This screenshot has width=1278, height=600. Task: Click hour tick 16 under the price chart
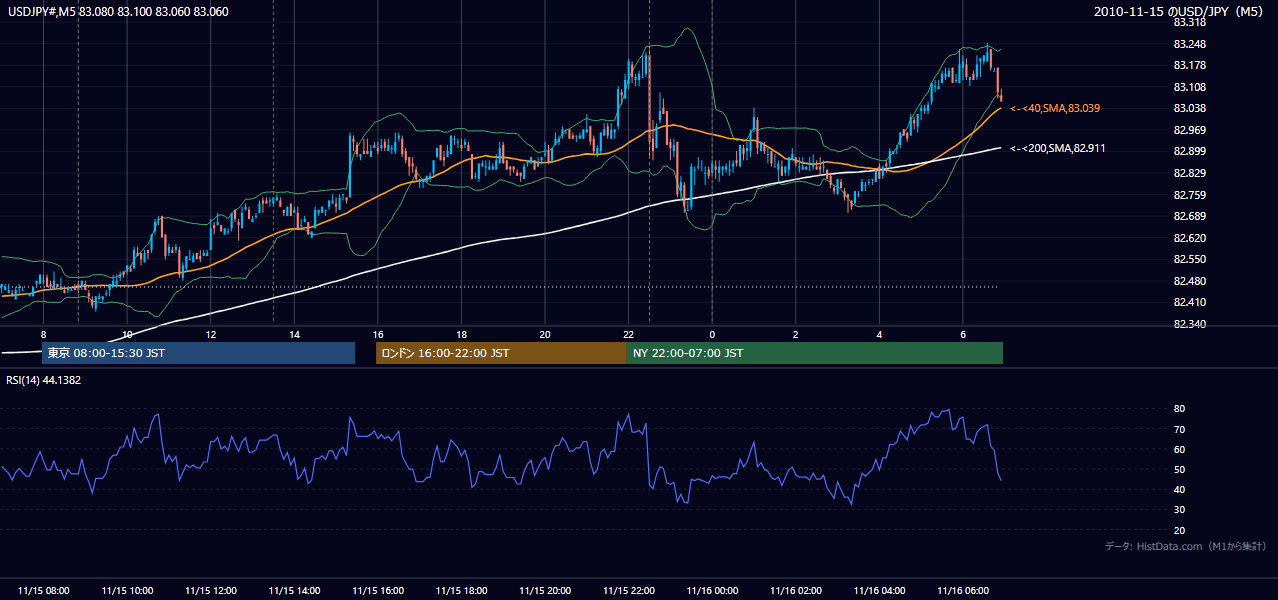tap(378, 334)
